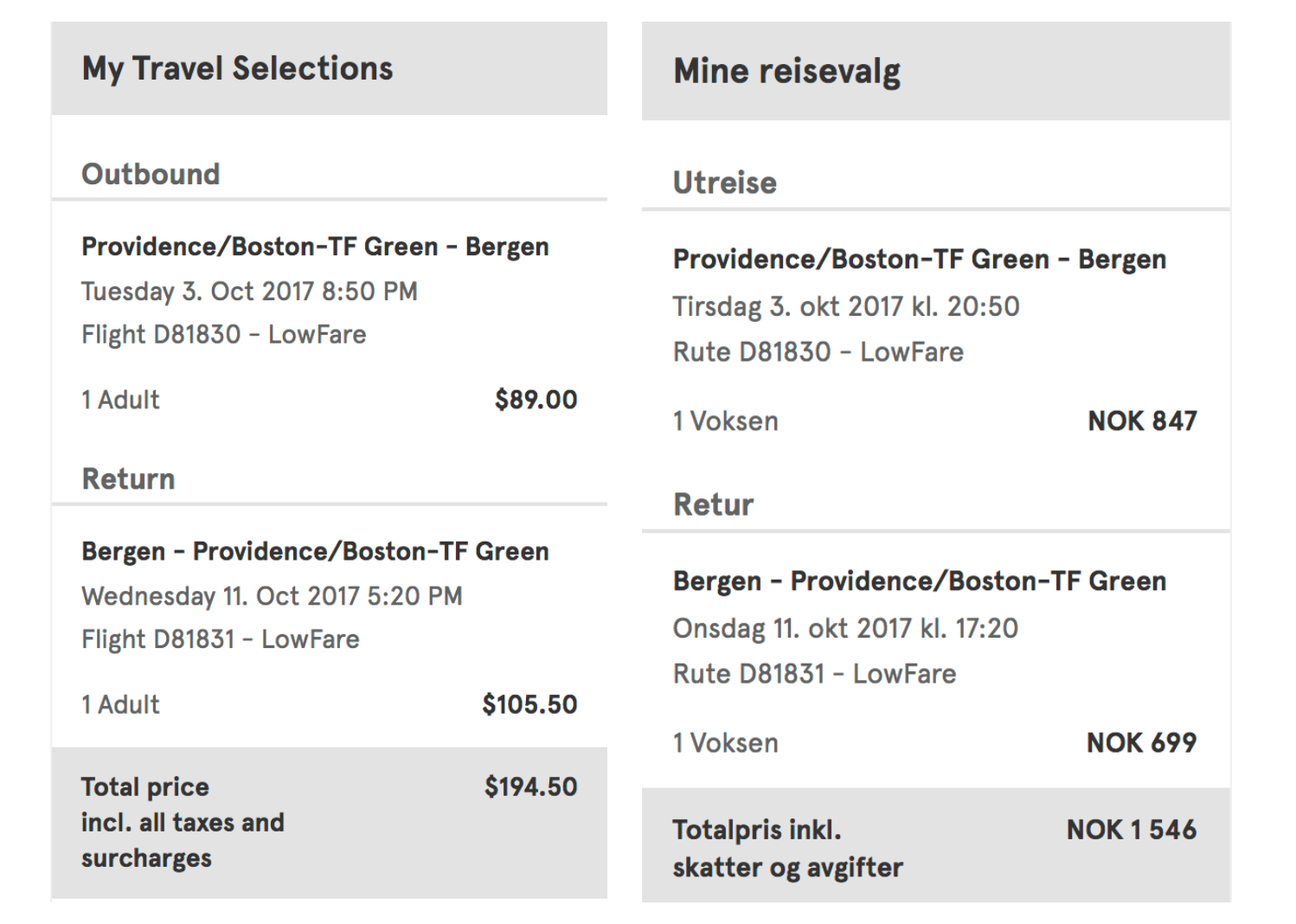The width and height of the screenshot is (1296, 924).
Task: Click the NOK 699 return fare
Action: tap(1141, 743)
